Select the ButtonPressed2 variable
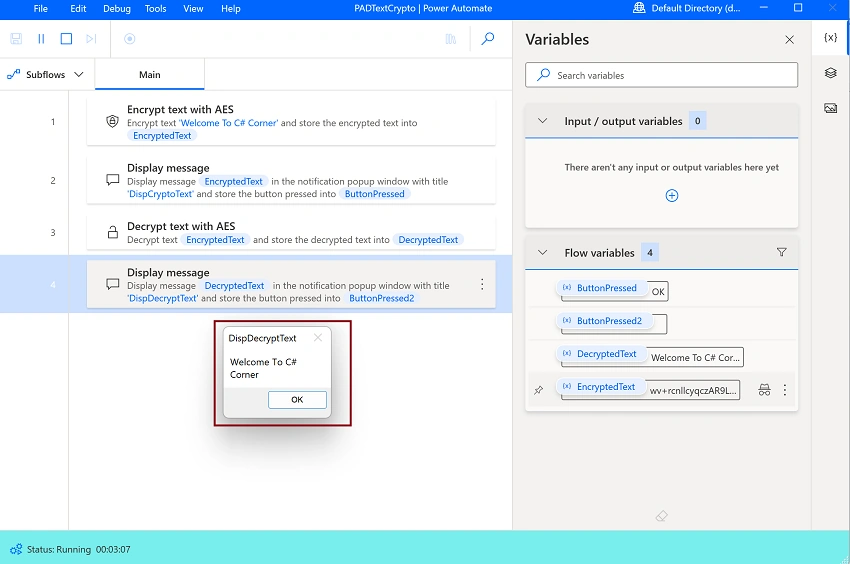 604,321
